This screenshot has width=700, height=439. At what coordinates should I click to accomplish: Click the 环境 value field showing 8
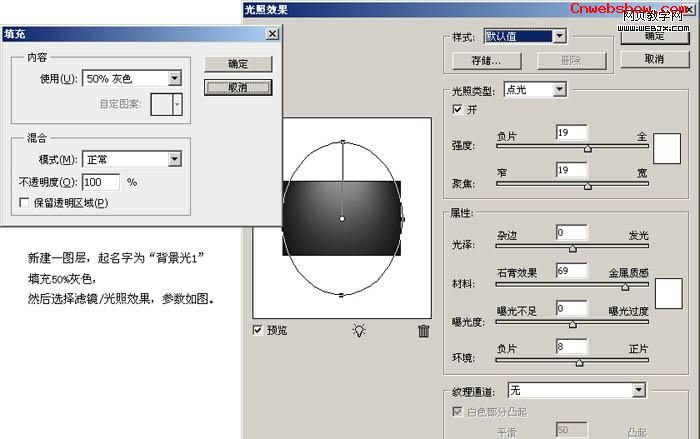[x=571, y=347]
